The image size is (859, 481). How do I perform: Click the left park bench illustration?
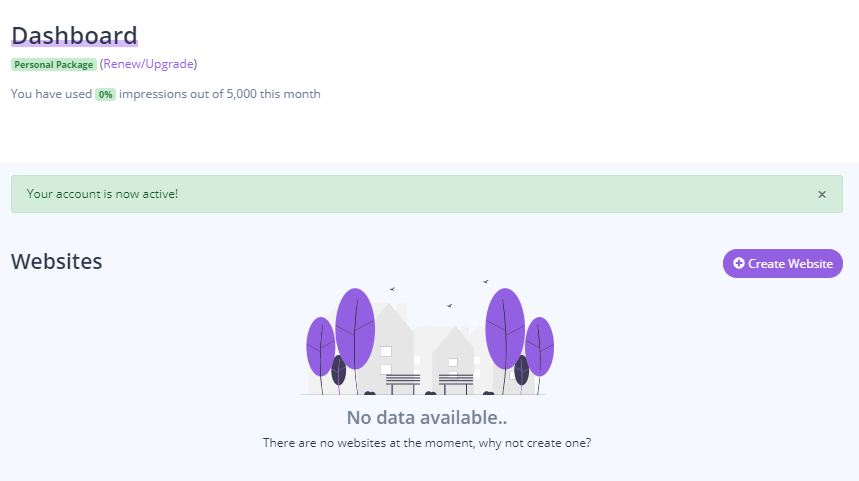pyautogui.click(x=403, y=384)
